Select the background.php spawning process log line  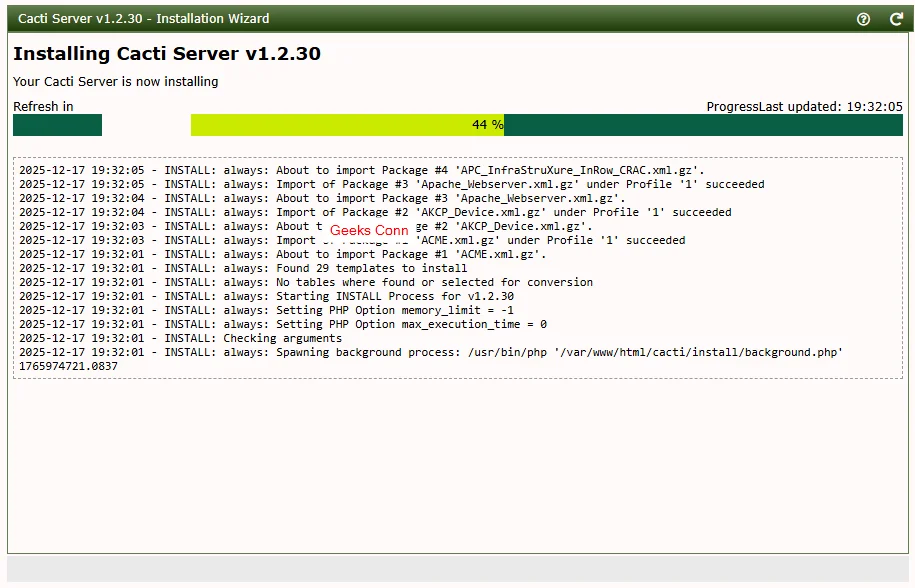(430, 352)
